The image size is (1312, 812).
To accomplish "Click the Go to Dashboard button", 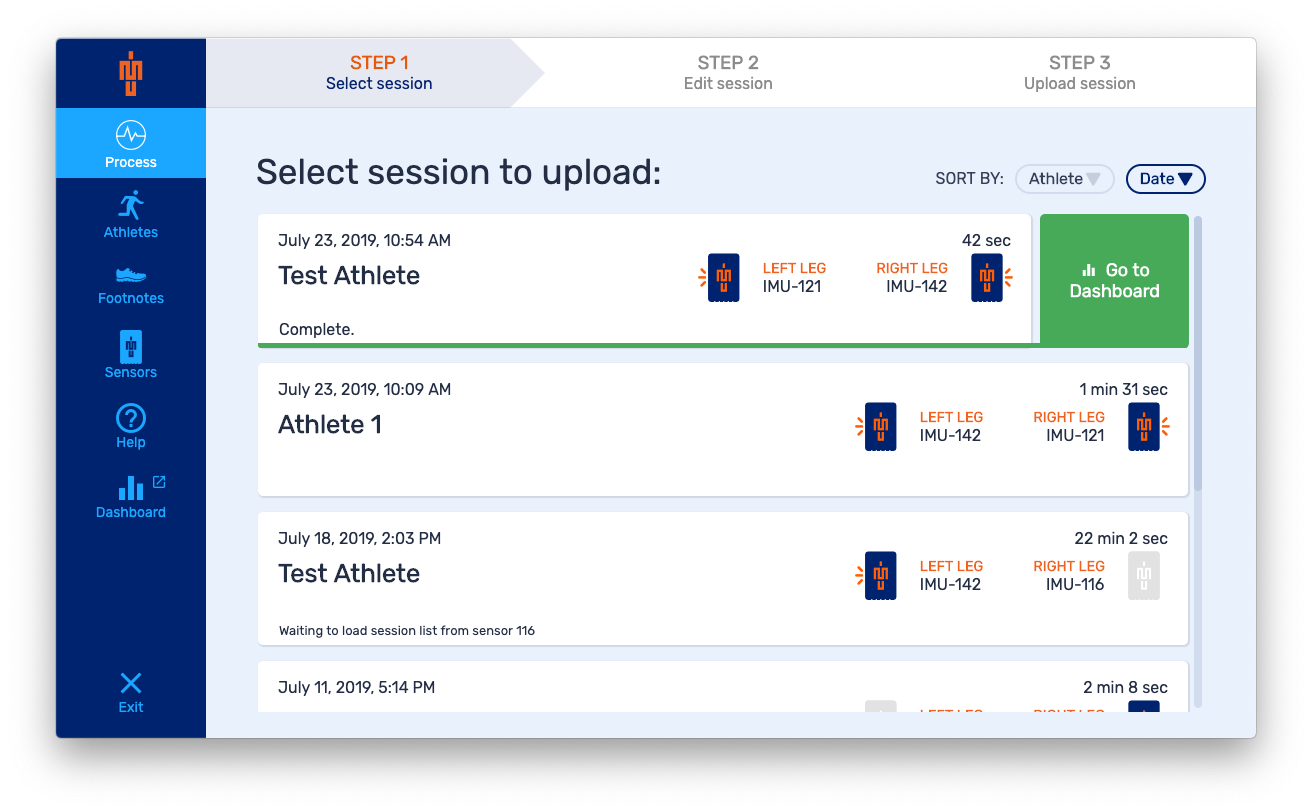I will point(1114,281).
